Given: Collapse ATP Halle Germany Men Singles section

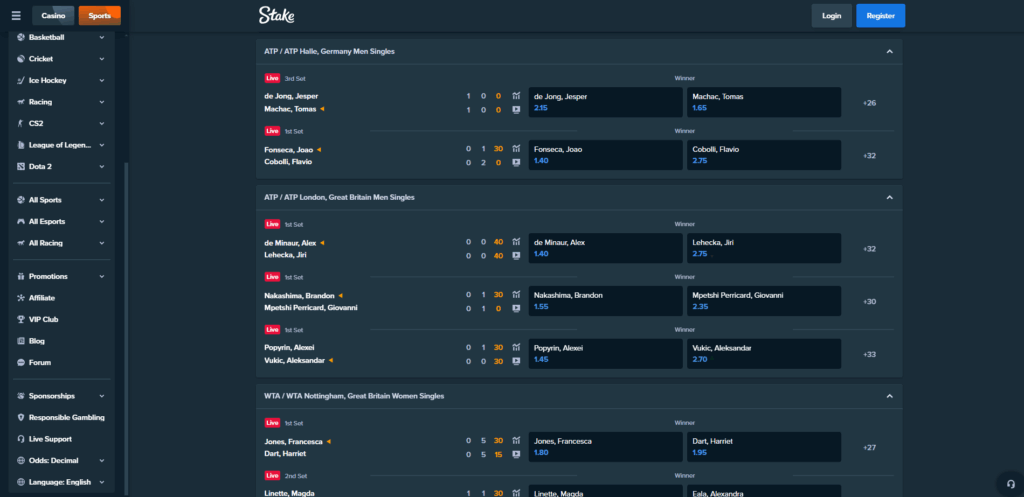Looking at the screenshot, I should pos(889,52).
